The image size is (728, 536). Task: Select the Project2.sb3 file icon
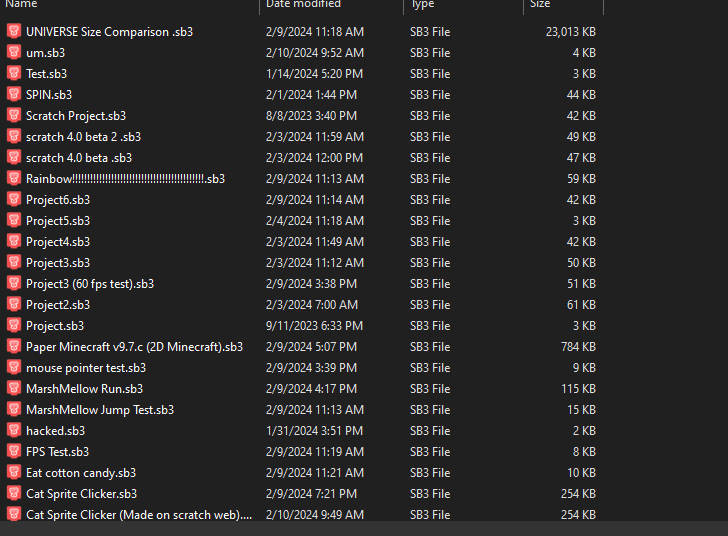tap(14, 304)
